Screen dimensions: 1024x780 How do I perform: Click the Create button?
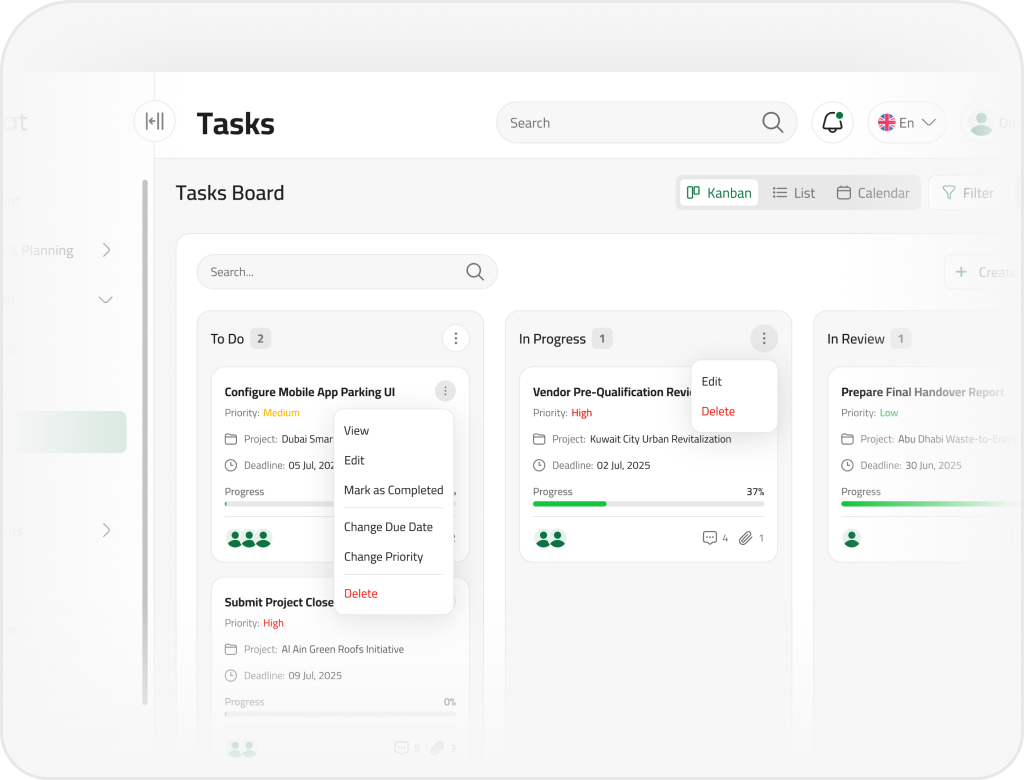click(985, 272)
